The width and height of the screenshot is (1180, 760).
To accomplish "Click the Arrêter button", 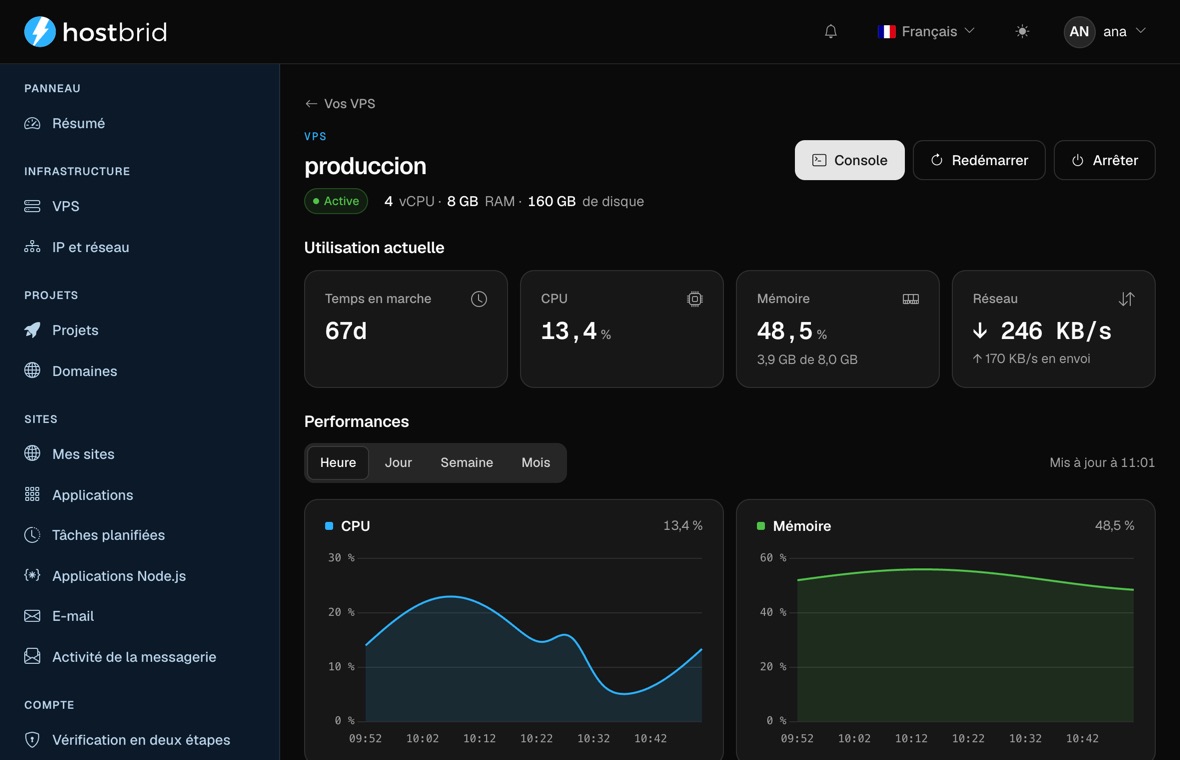I will click(1105, 160).
